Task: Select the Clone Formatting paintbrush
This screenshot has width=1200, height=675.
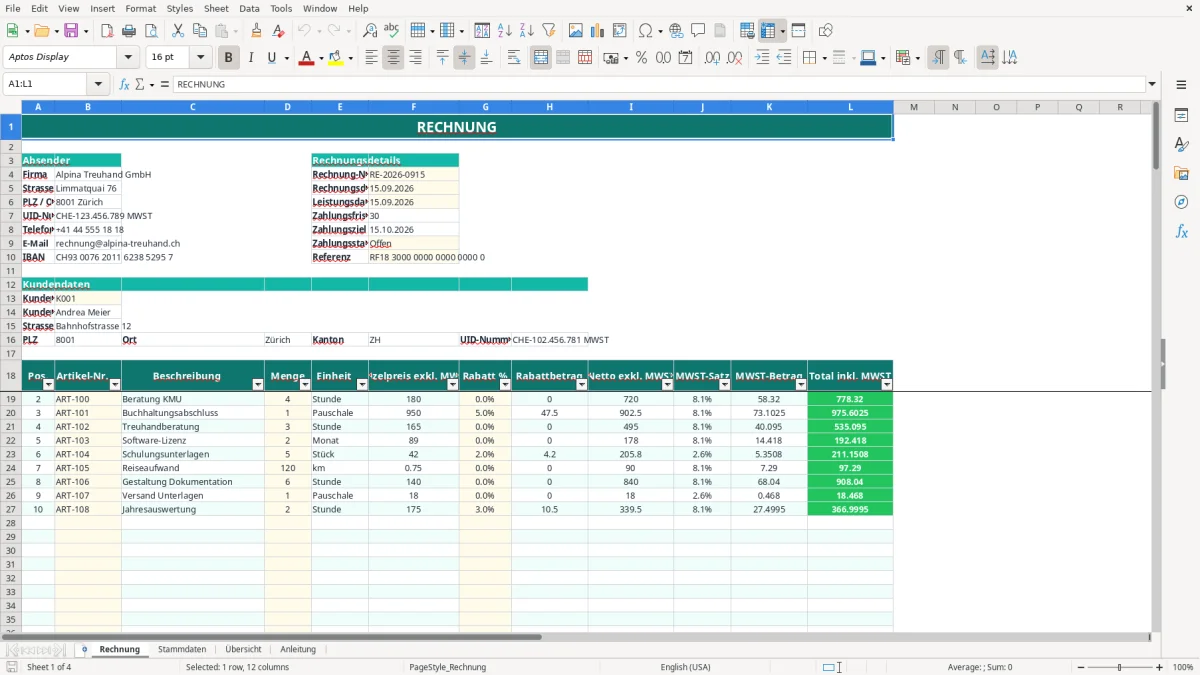Action: click(256, 31)
